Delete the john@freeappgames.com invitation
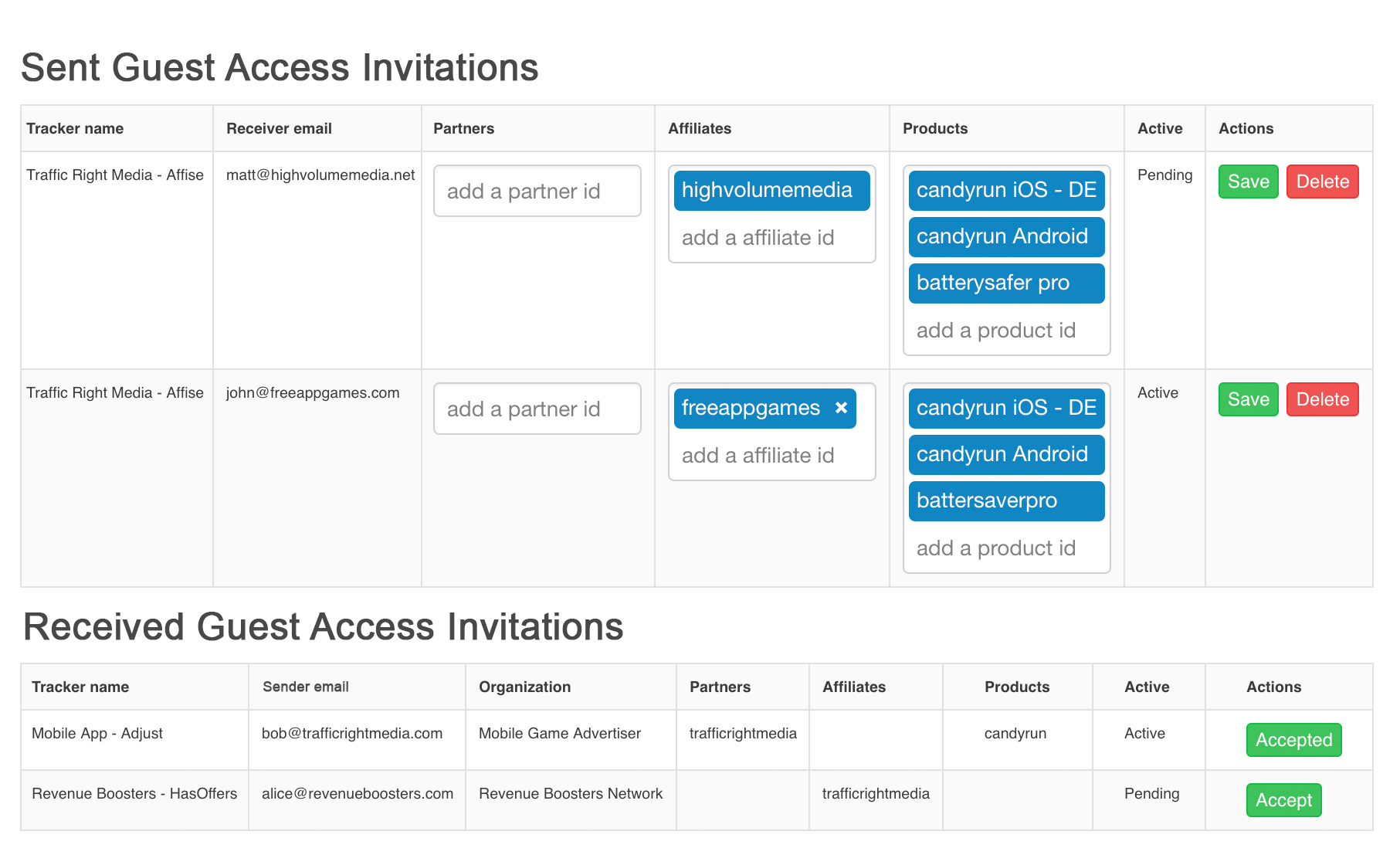The width and height of the screenshot is (1400, 855). [x=1322, y=399]
